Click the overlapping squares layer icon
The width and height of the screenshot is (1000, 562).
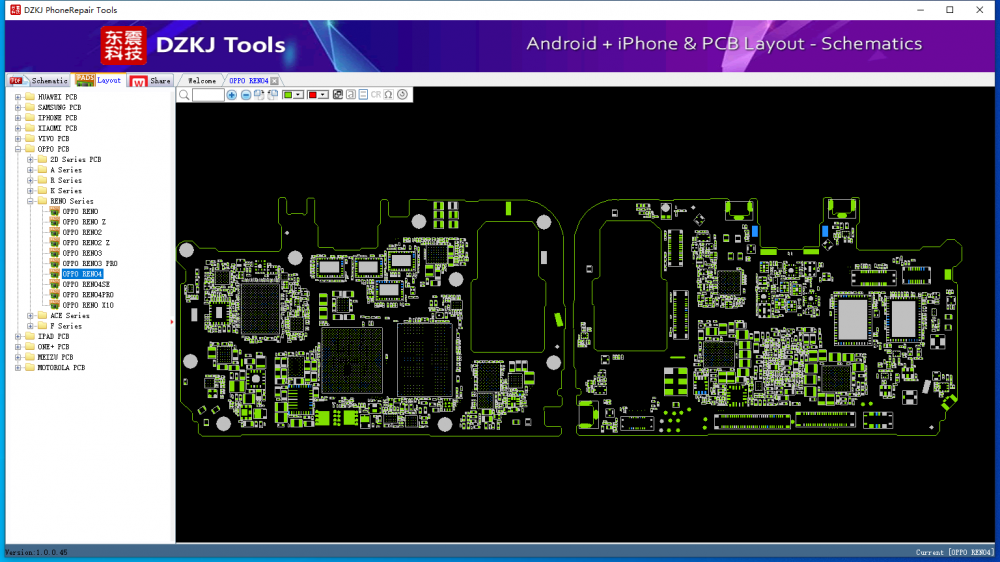pos(337,95)
